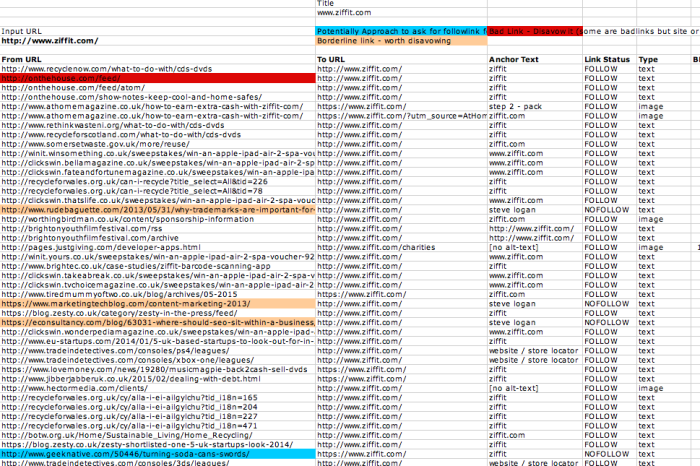Select recycleforwales can-i-recycle tid=78 cell
Screen dimensions: 700x466
coord(158,191)
